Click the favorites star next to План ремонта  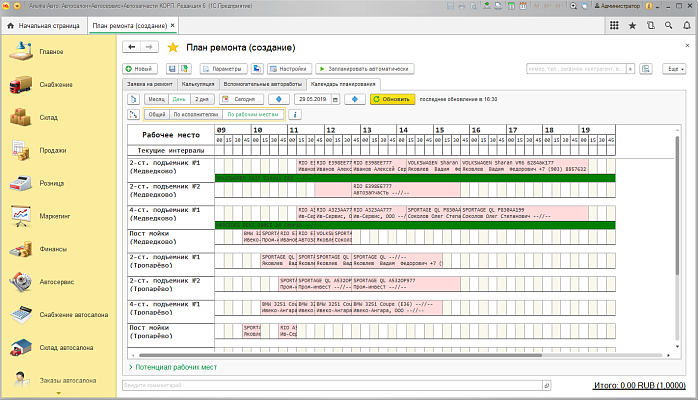click(x=173, y=47)
